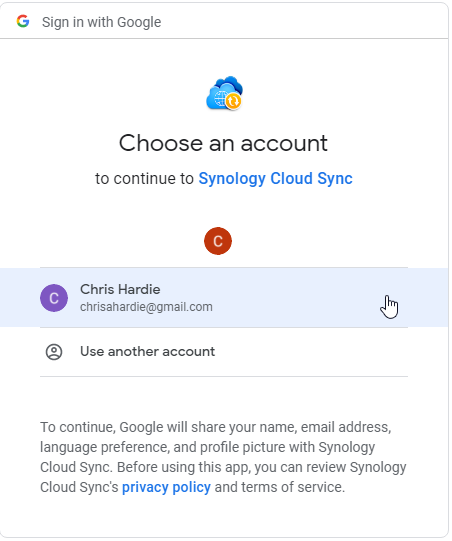452x541 pixels.
Task: Click the Google data sharing disclosure paragraph
Action: (x=223, y=458)
